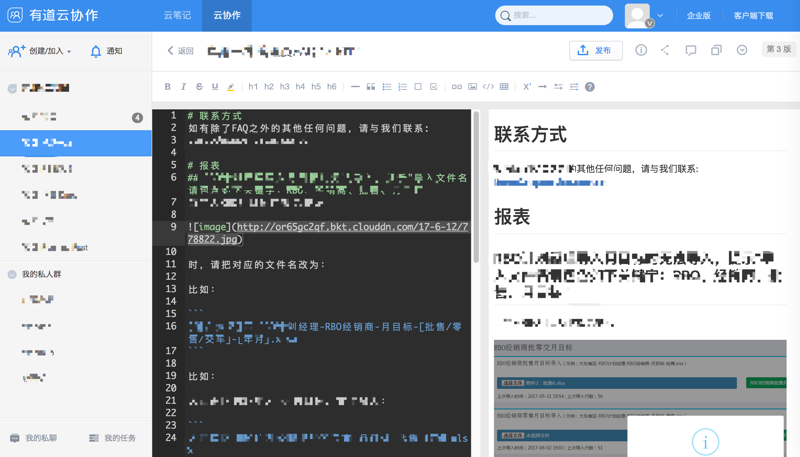Share the document

click(665, 50)
